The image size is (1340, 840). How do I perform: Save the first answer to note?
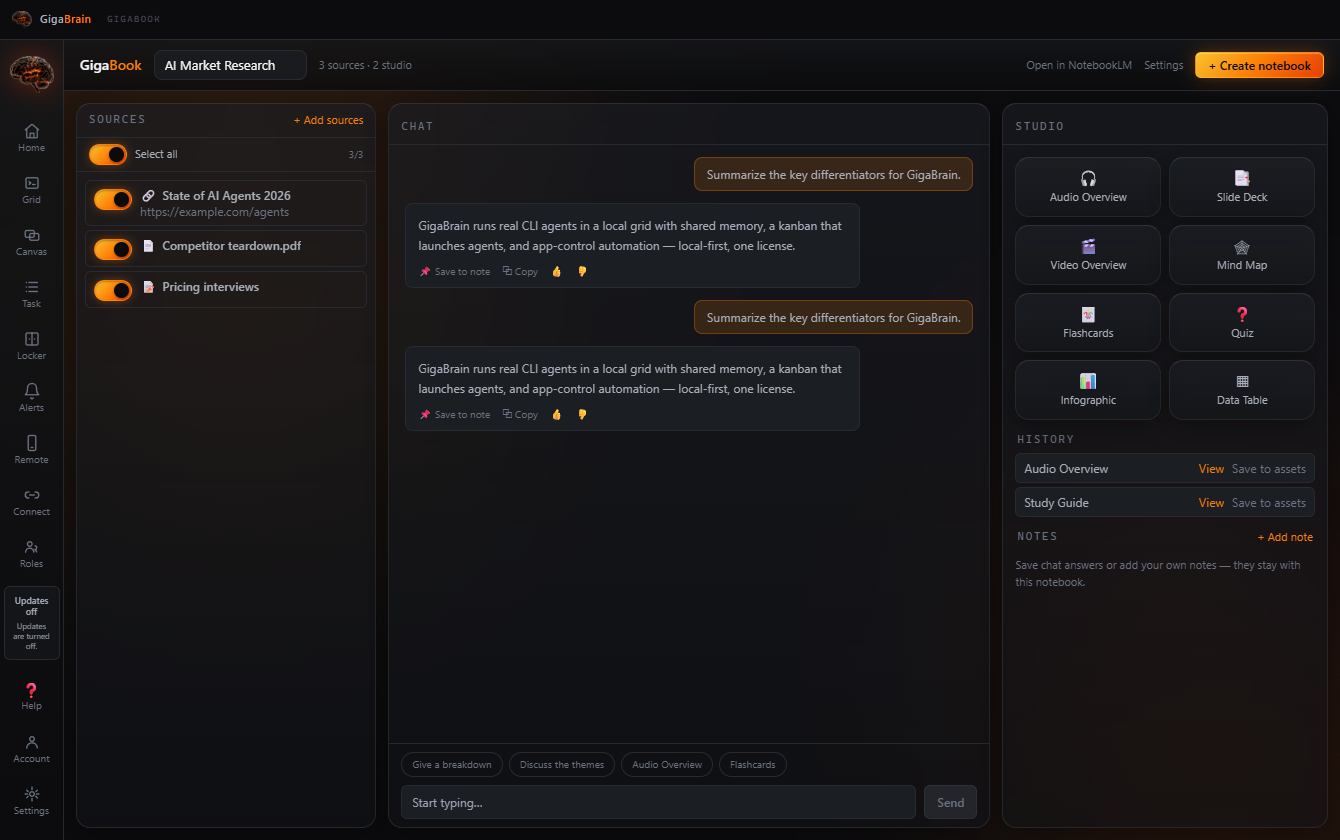(455, 271)
